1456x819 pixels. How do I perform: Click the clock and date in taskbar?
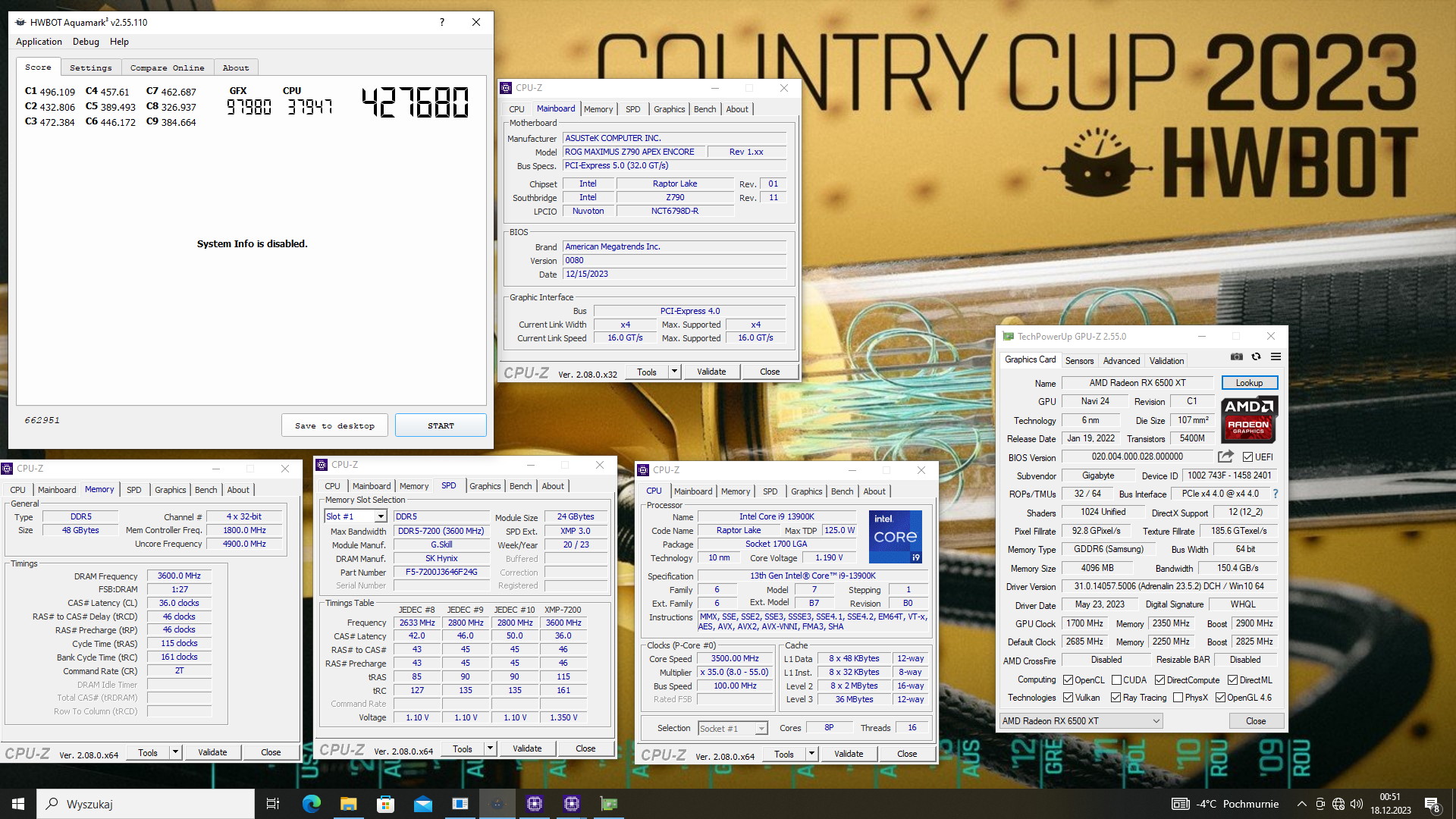1391,804
